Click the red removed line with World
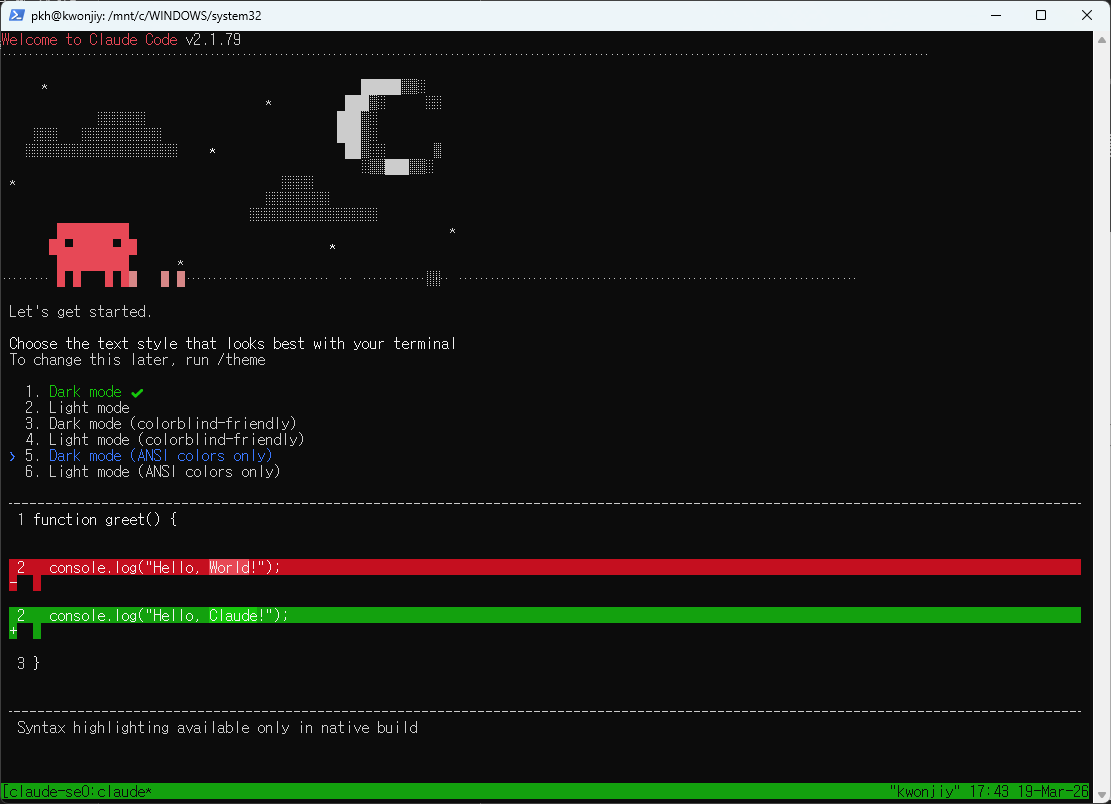The height and width of the screenshot is (804, 1111). point(545,567)
